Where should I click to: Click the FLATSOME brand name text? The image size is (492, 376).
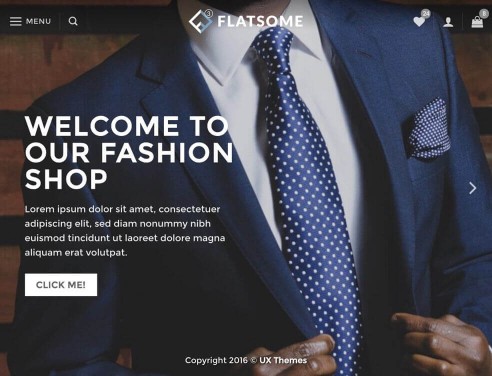[x=260, y=21]
